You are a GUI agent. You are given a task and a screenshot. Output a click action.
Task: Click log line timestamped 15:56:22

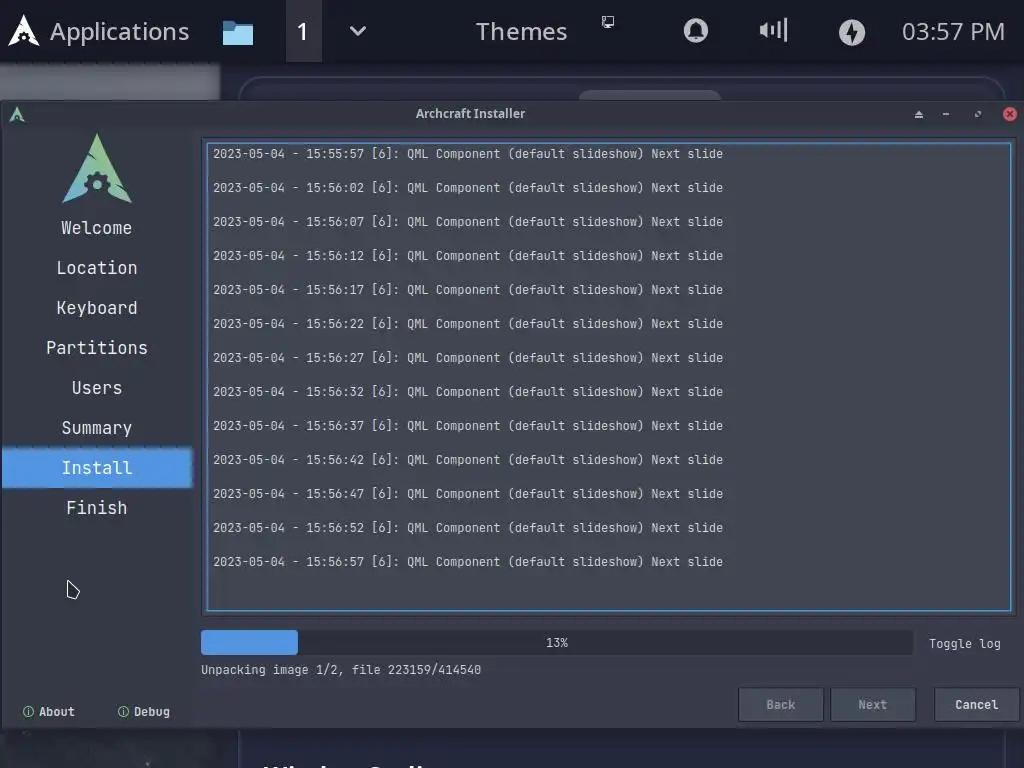click(x=468, y=324)
